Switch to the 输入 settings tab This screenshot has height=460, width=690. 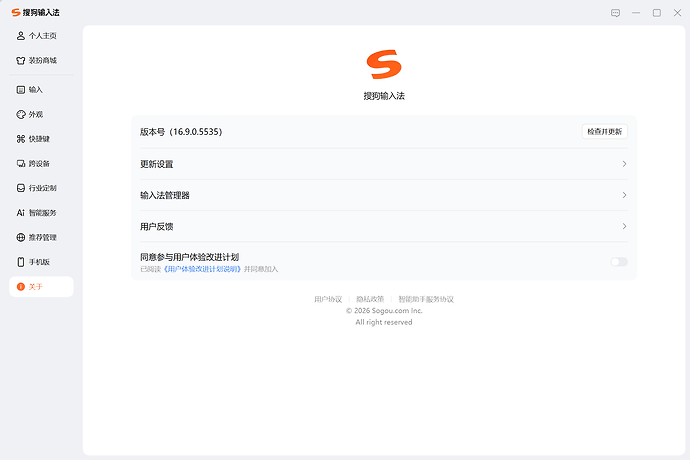click(41, 90)
